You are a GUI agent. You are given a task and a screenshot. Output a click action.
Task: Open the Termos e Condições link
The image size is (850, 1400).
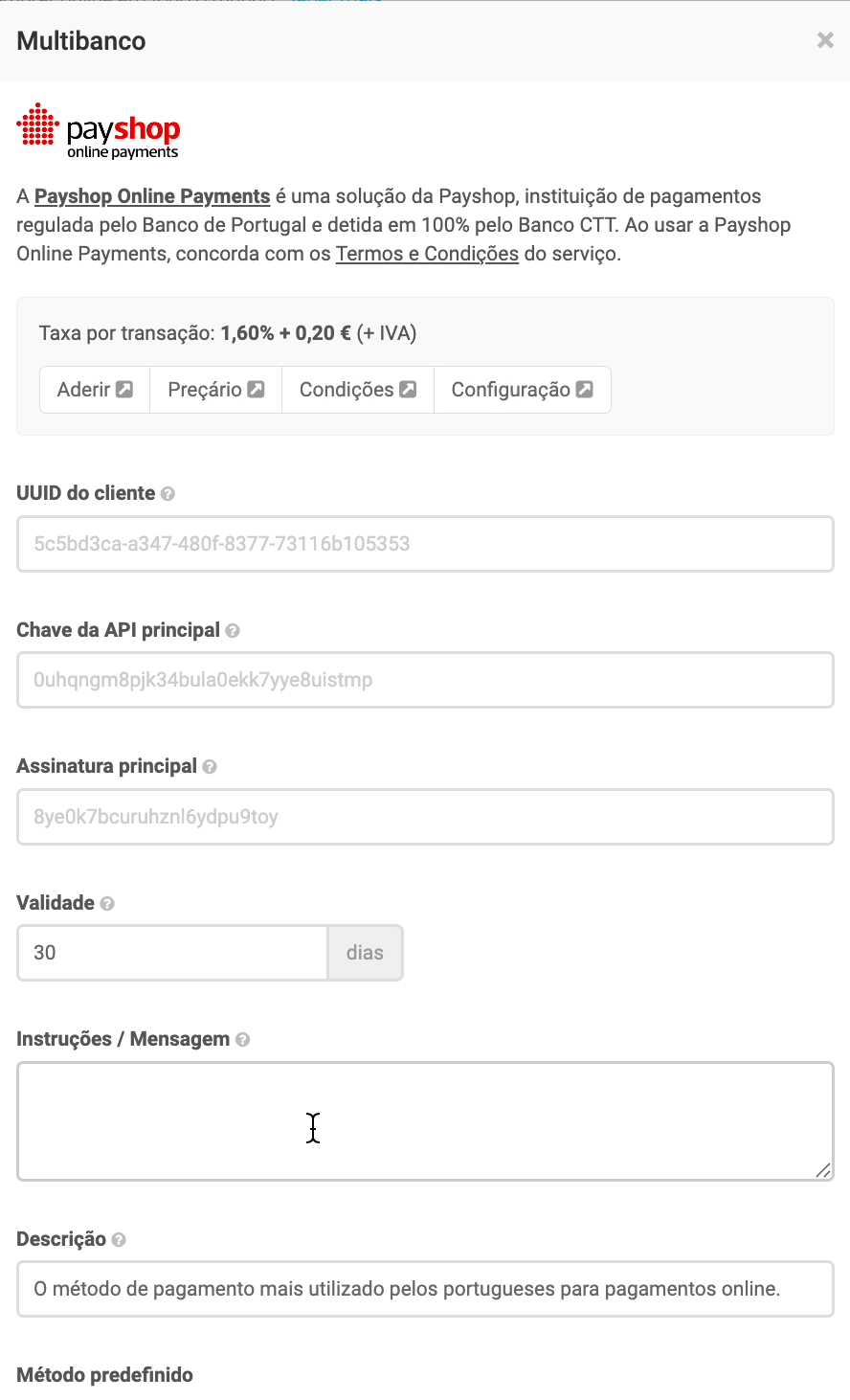[427, 254]
